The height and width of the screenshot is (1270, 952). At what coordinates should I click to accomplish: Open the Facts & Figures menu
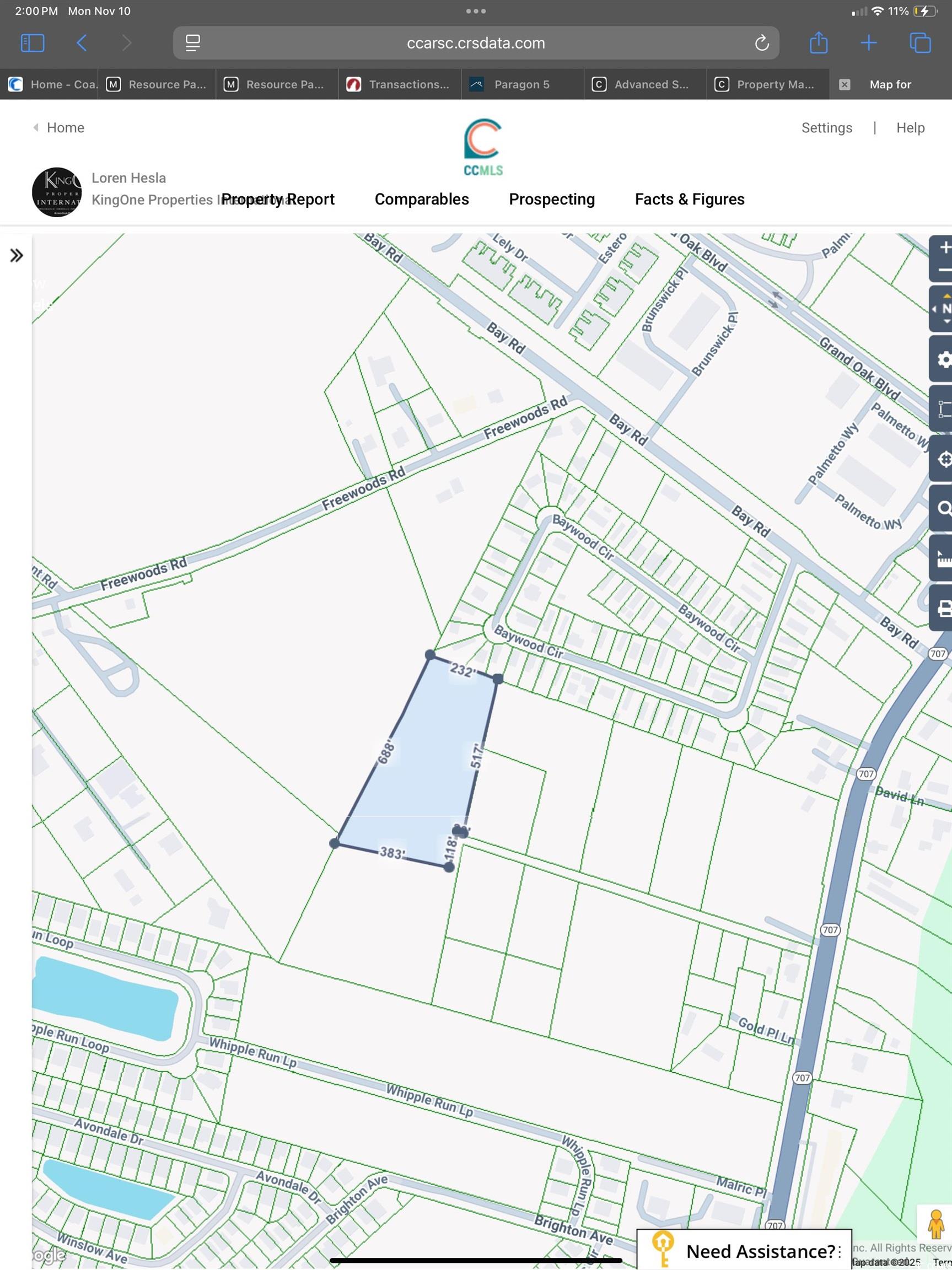click(689, 199)
